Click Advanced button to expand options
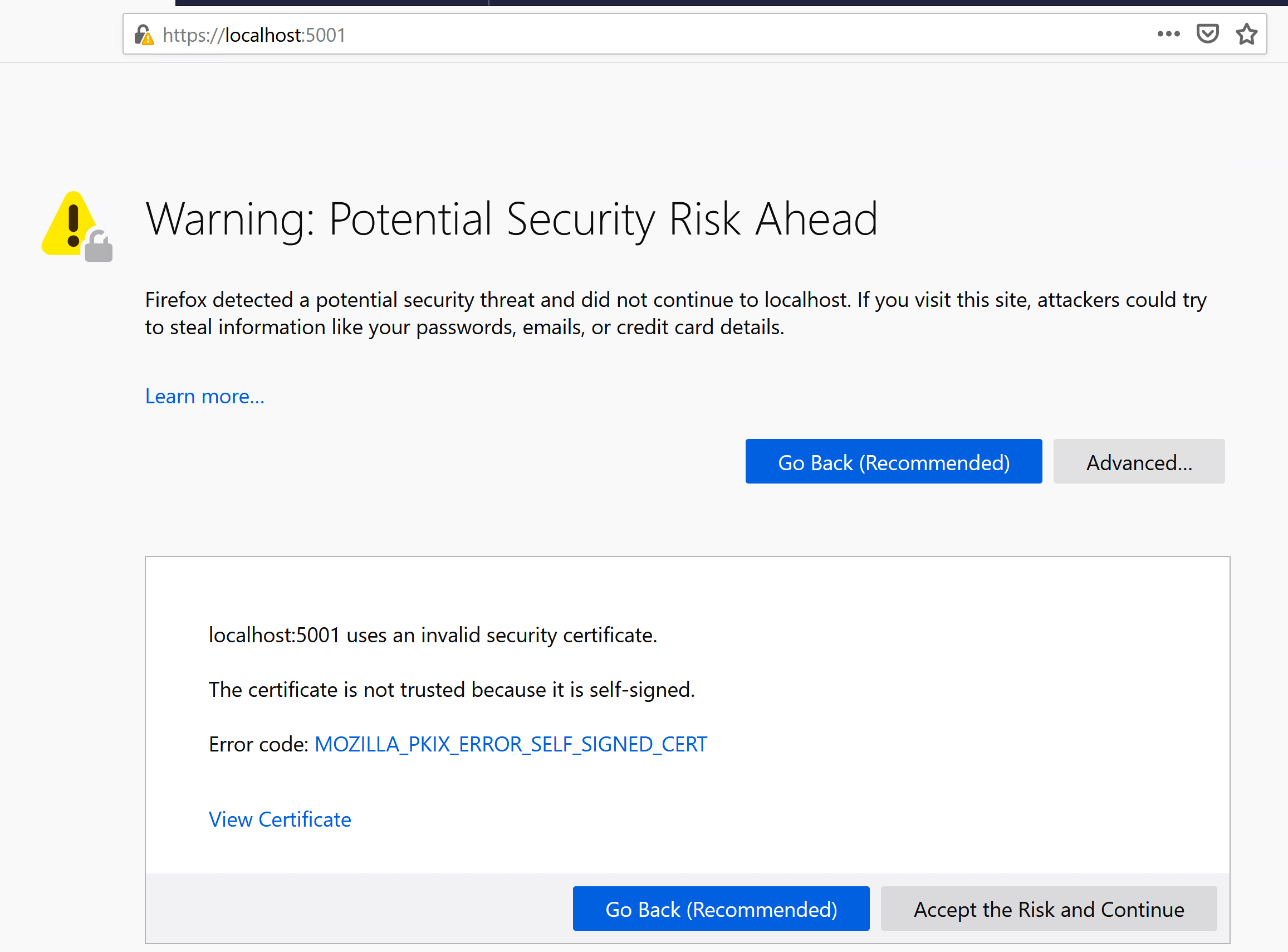This screenshot has width=1288, height=952. click(1138, 461)
